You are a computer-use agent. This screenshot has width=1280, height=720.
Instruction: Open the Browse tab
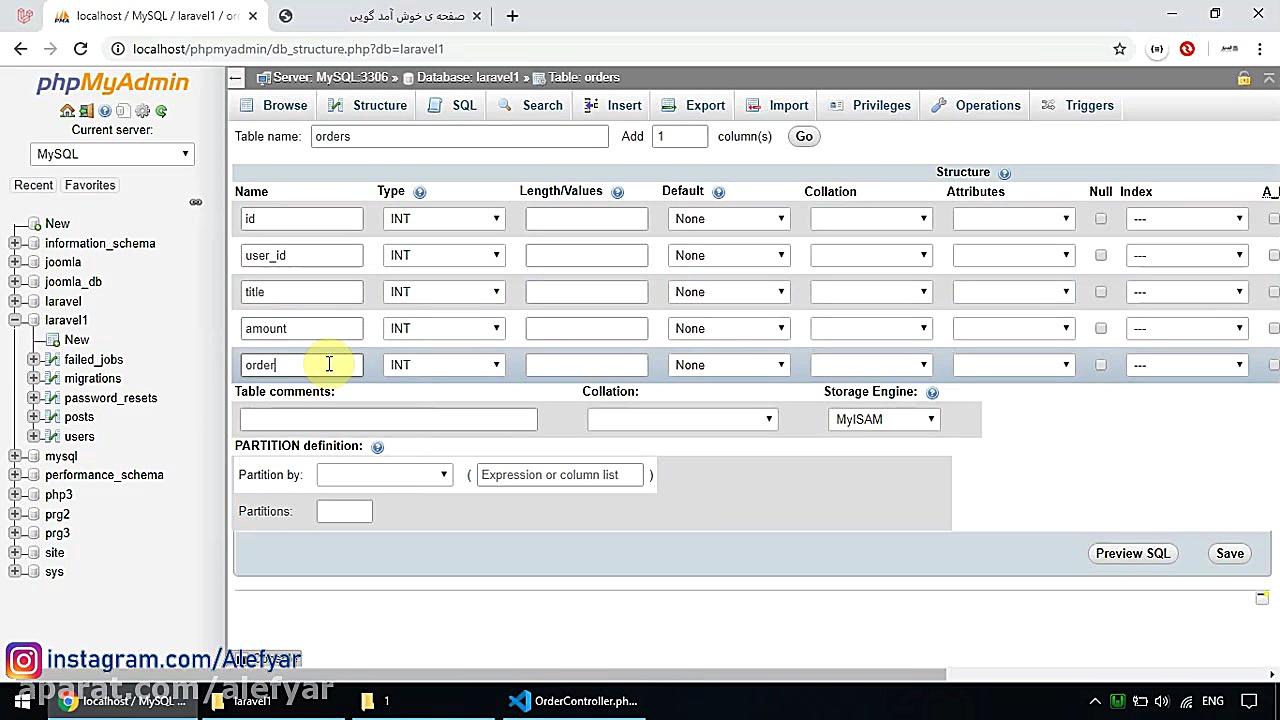click(x=274, y=105)
